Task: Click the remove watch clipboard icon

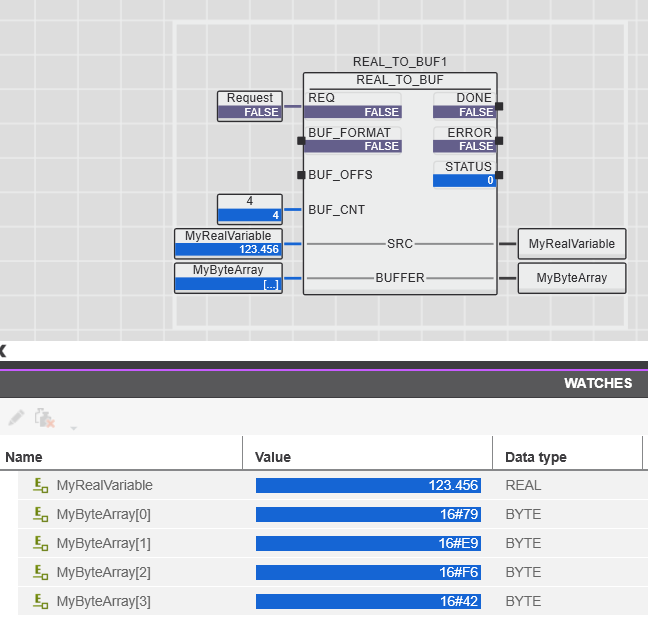Action: (45, 418)
